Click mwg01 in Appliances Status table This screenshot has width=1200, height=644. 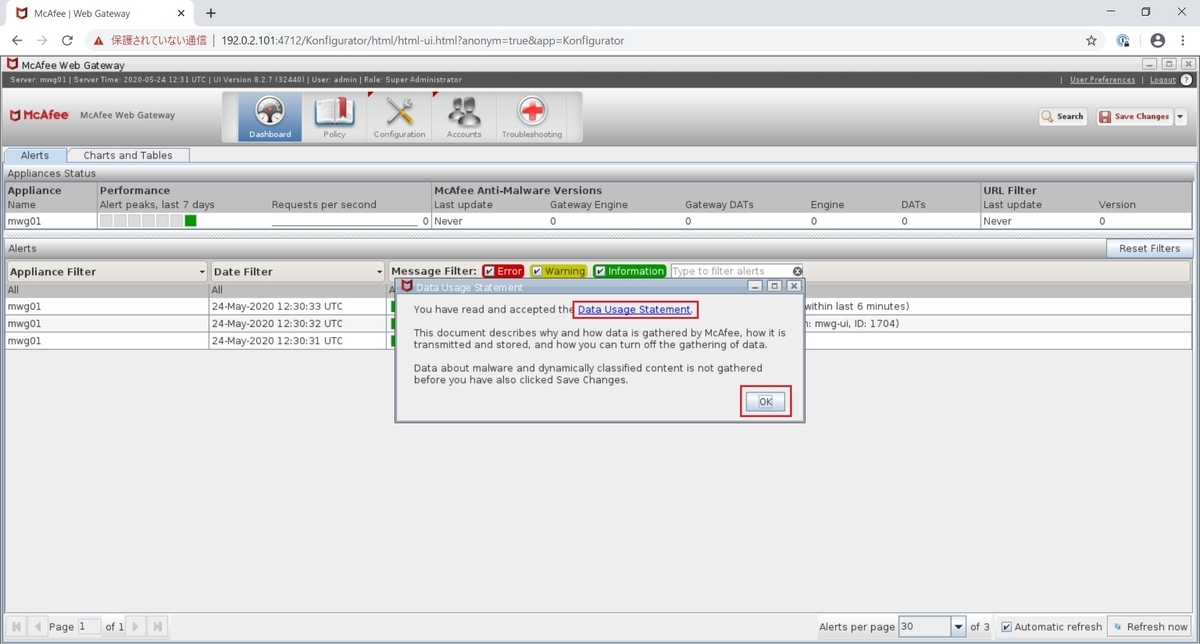pyautogui.click(x=22, y=221)
